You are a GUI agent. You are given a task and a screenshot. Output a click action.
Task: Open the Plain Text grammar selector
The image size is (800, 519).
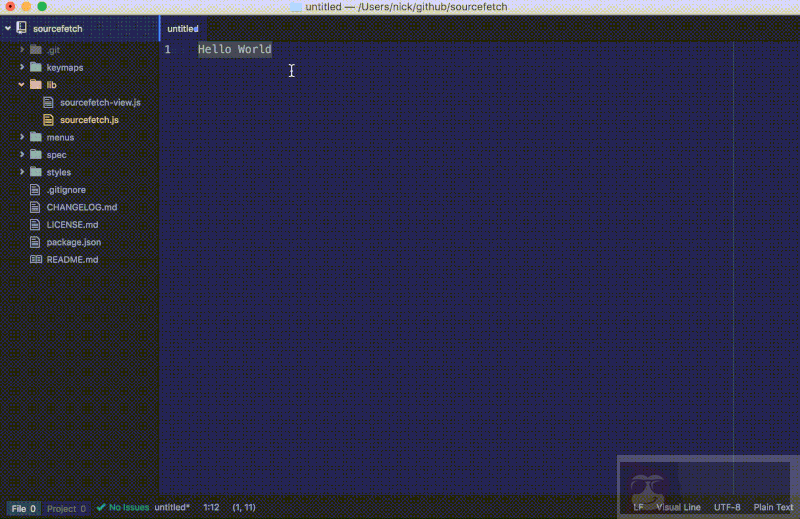coord(773,507)
